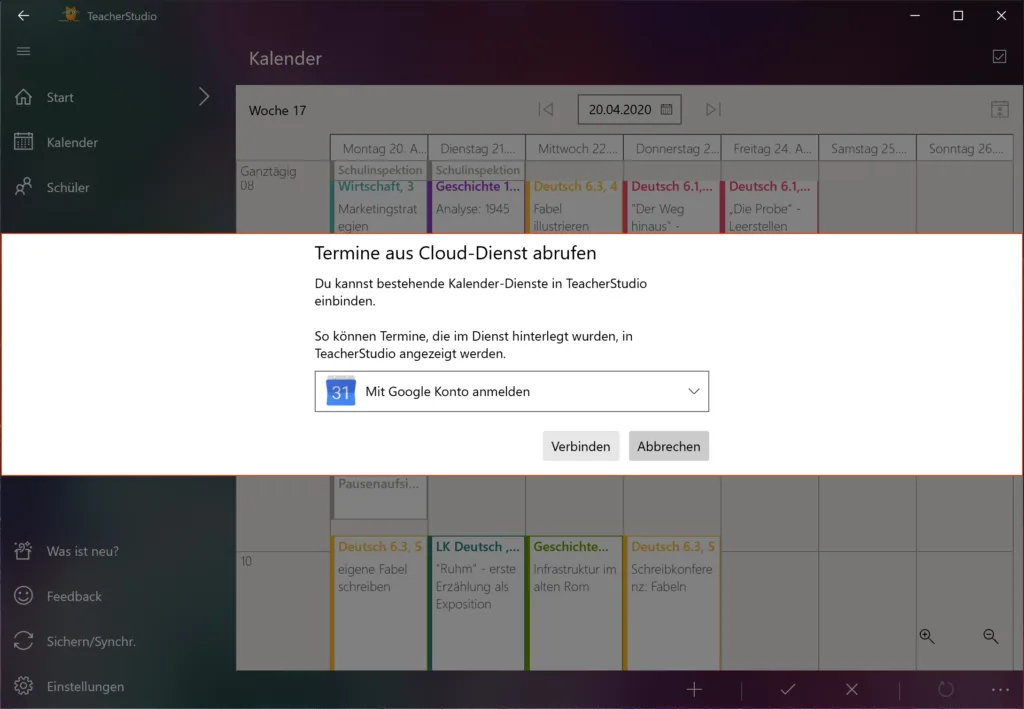The height and width of the screenshot is (709, 1024).
Task: Open Tuesday's Schulinspektion all-day event
Action: pos(477,170)
